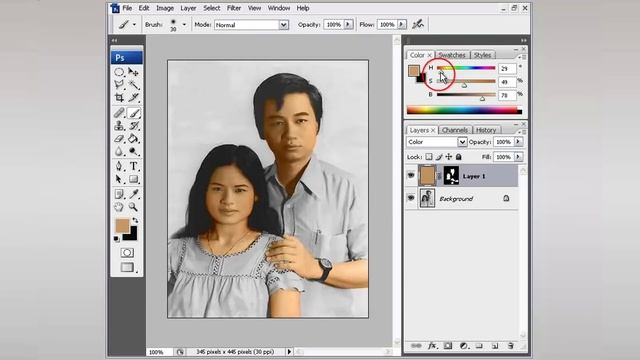Select the Magic Wand tool
The image size is (640, 360).
tap(133, 85)
